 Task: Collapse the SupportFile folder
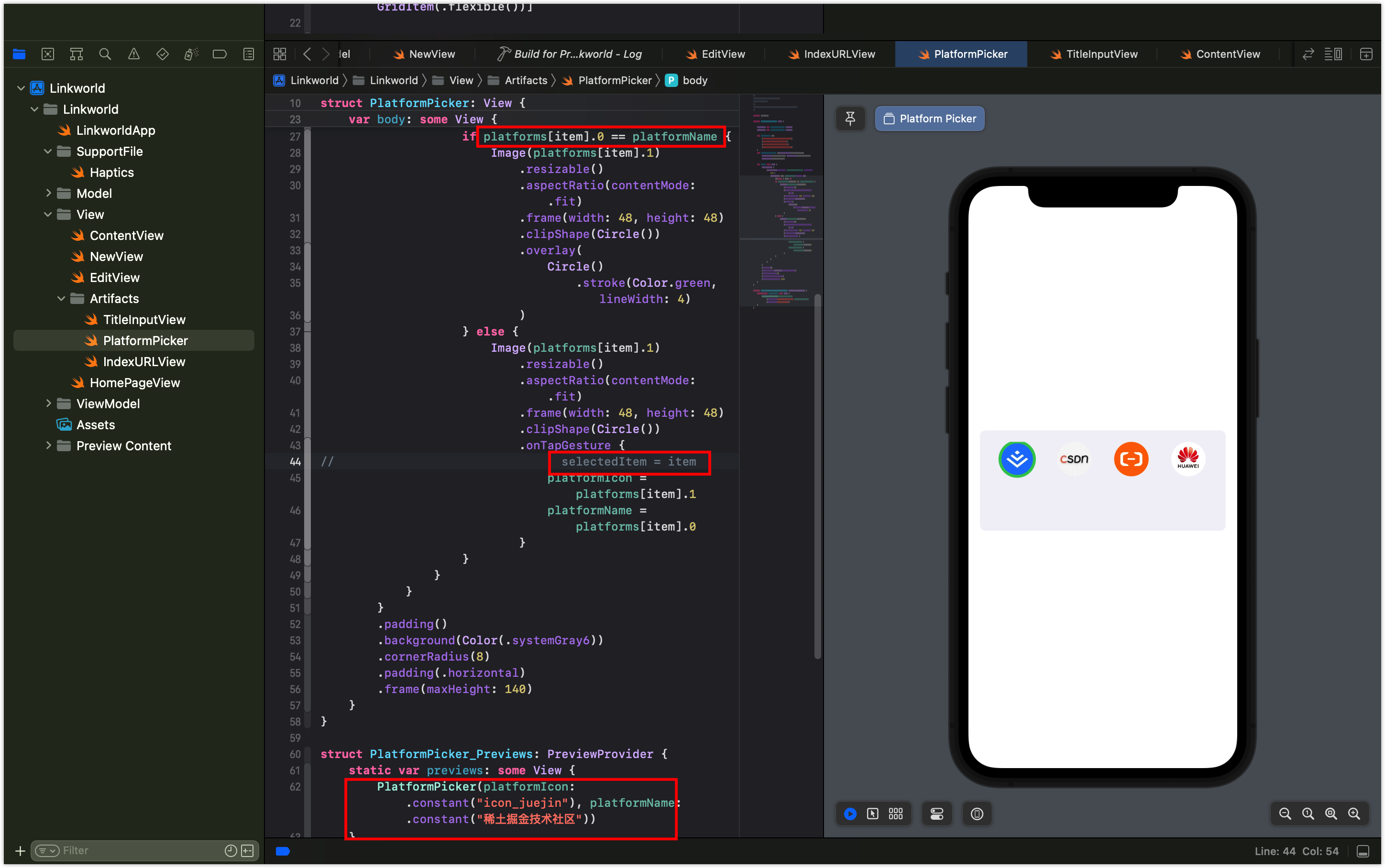click(x=48, y=151)
